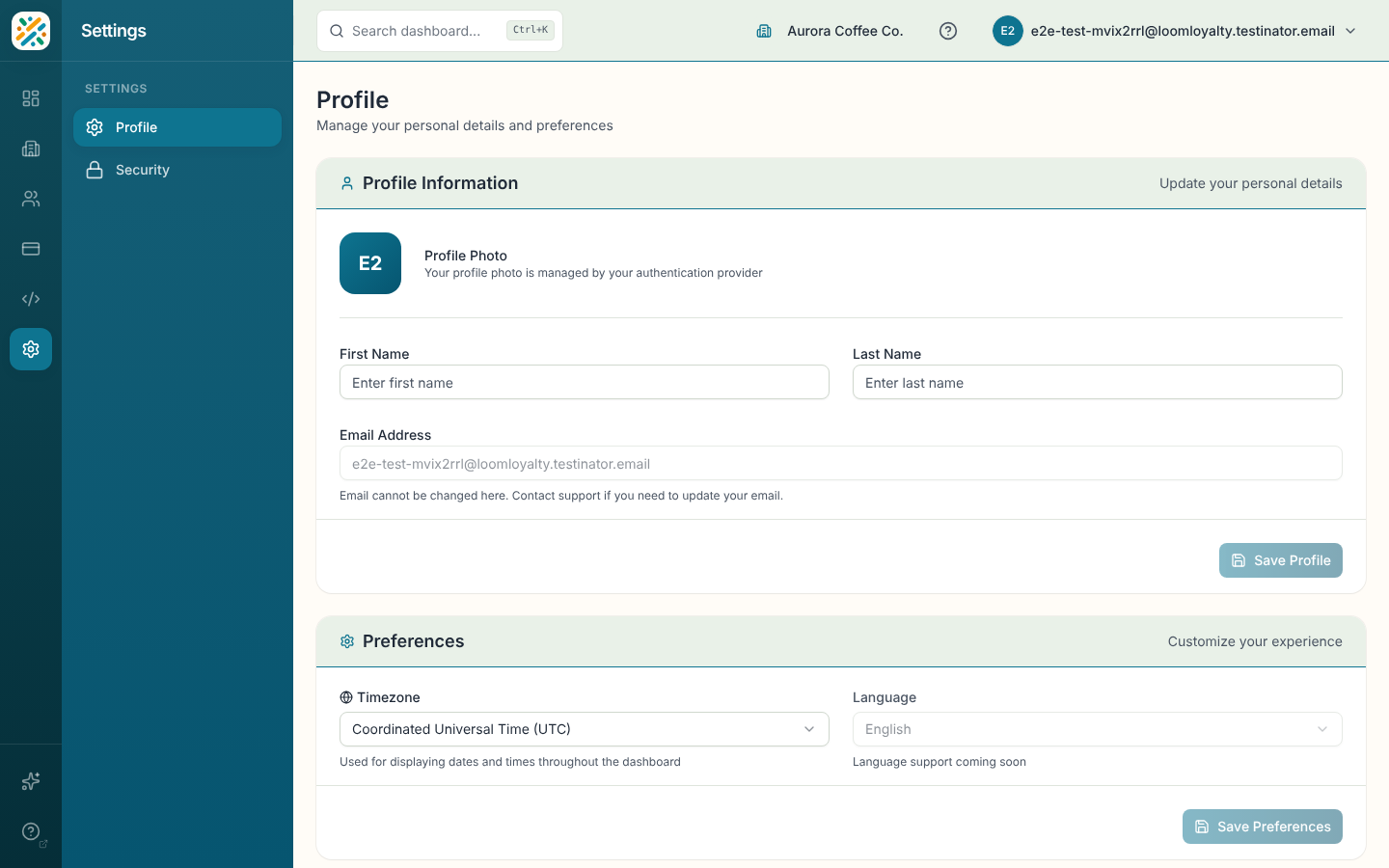Image resolution: width=1389 pixels, height=868 pixels.
Task: Open the organization building icon in sidebar
Action: click(x=31, y=149)
